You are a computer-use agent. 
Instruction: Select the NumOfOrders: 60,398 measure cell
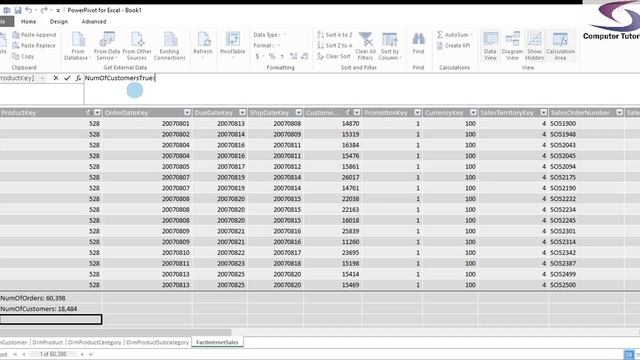[x=51, y=298]
